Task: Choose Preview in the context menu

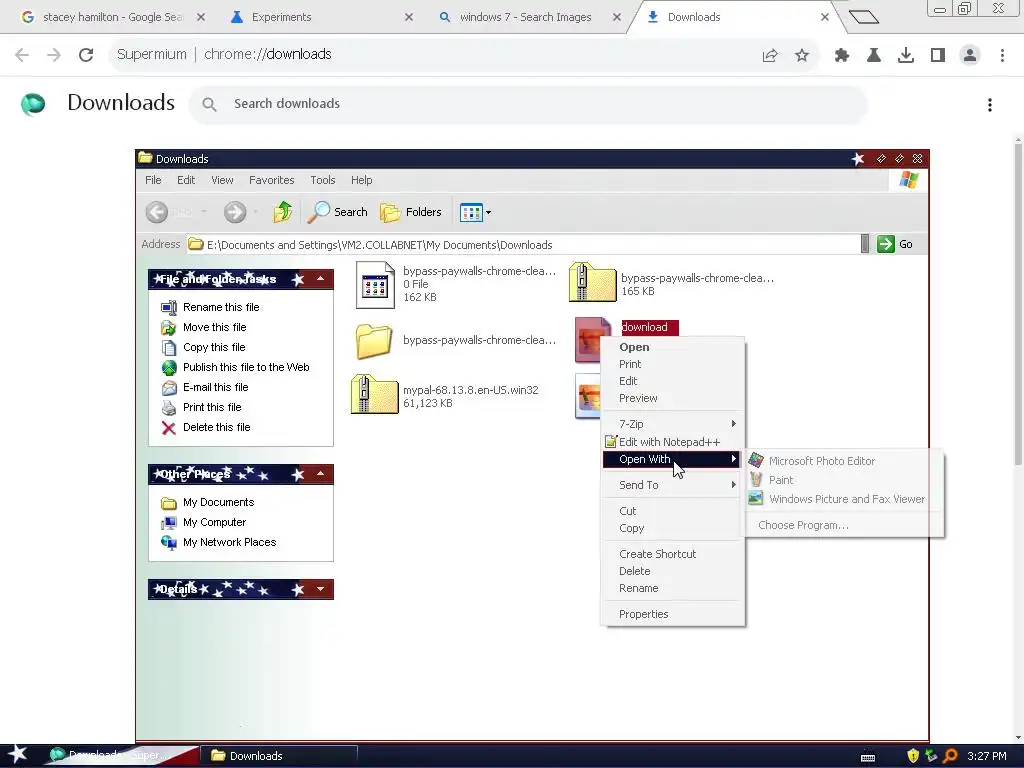Action: [673, 398]
